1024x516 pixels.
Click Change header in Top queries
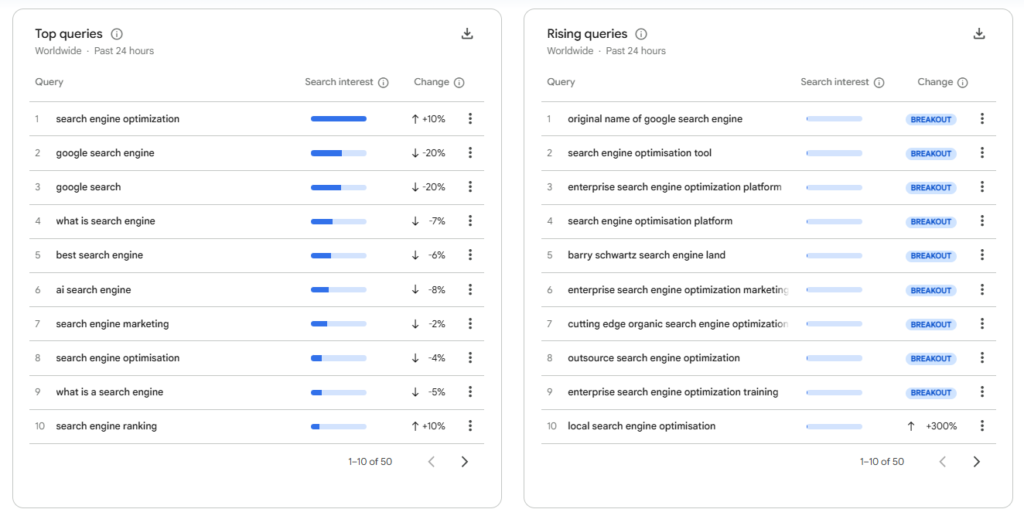tap(431, 82)
